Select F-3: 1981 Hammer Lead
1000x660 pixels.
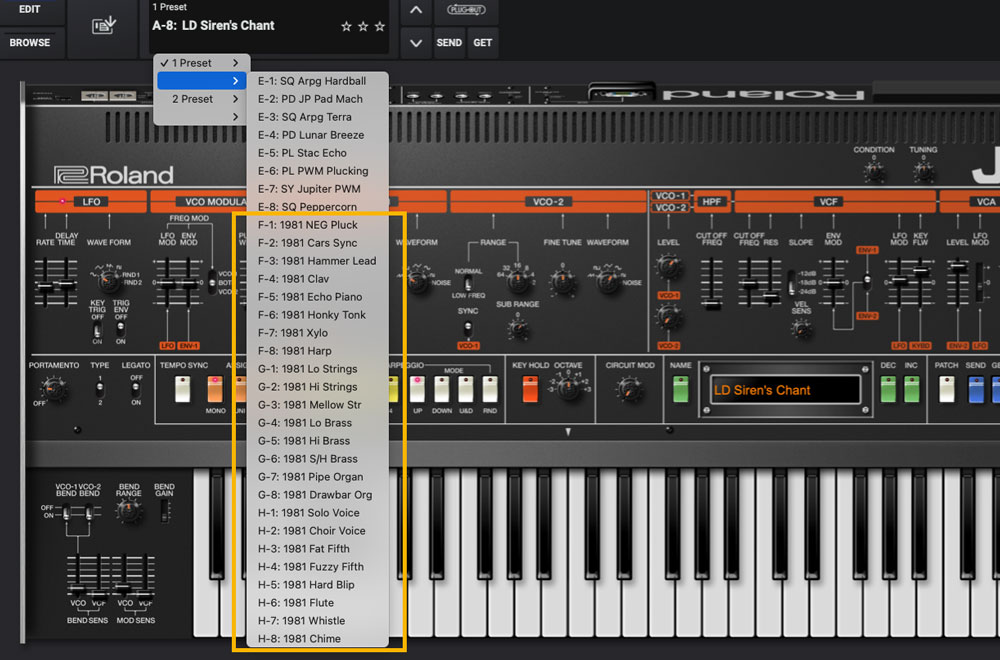(x=318, y=261)
